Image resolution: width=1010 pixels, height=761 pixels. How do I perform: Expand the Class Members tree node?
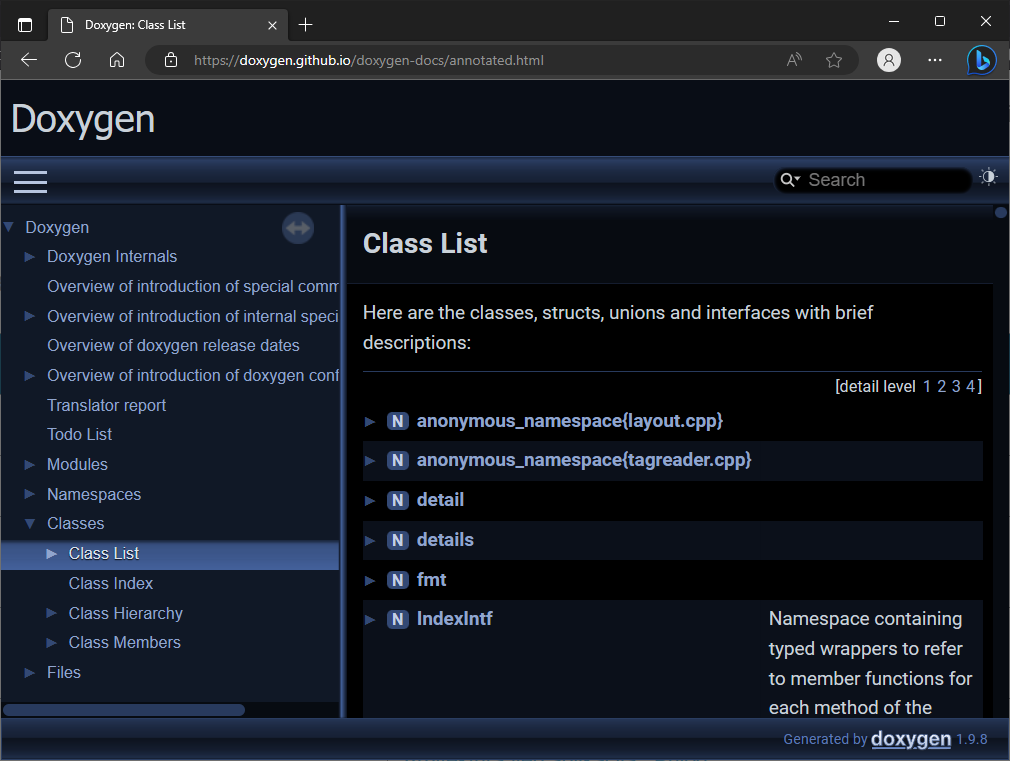tap(52, 642)
